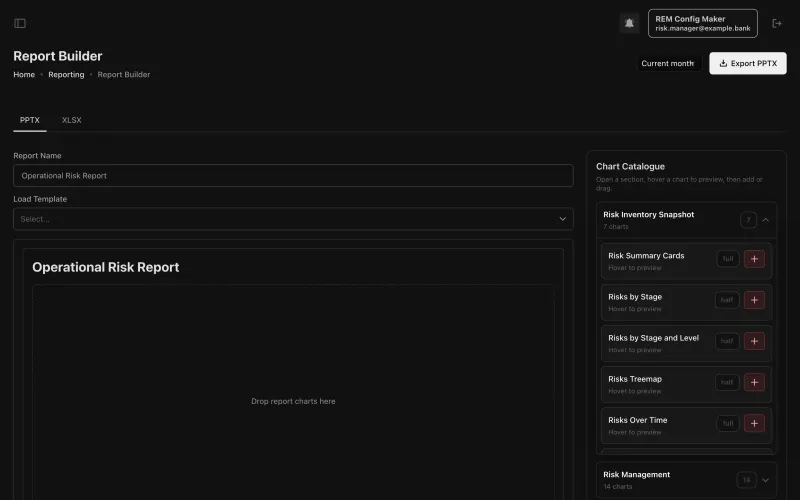
Task: Toggle the sidebar panel icon
Action: pyautogui.click(x=20, y=23)
